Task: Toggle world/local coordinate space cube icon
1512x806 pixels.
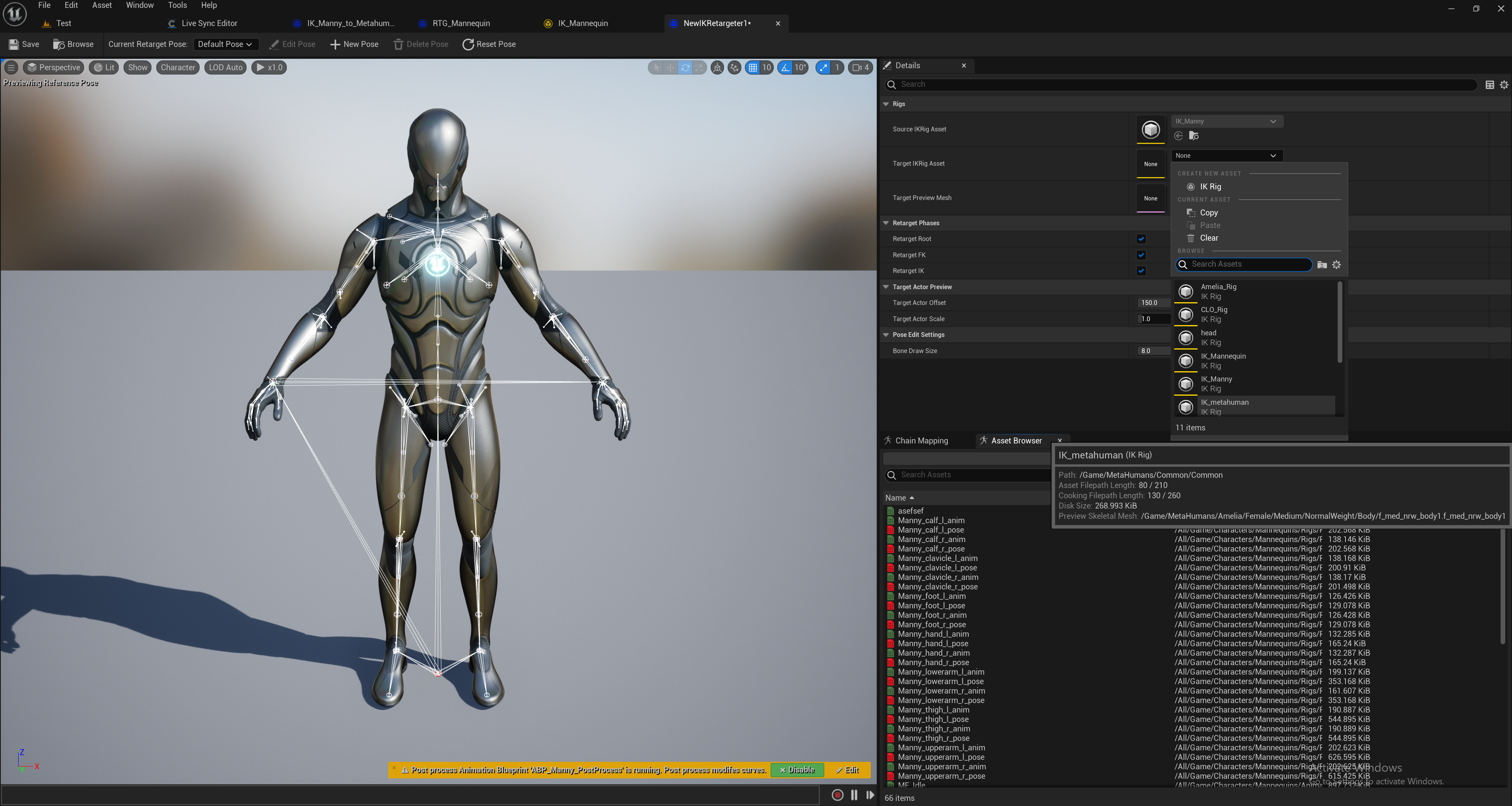Action: pos(717,67)
